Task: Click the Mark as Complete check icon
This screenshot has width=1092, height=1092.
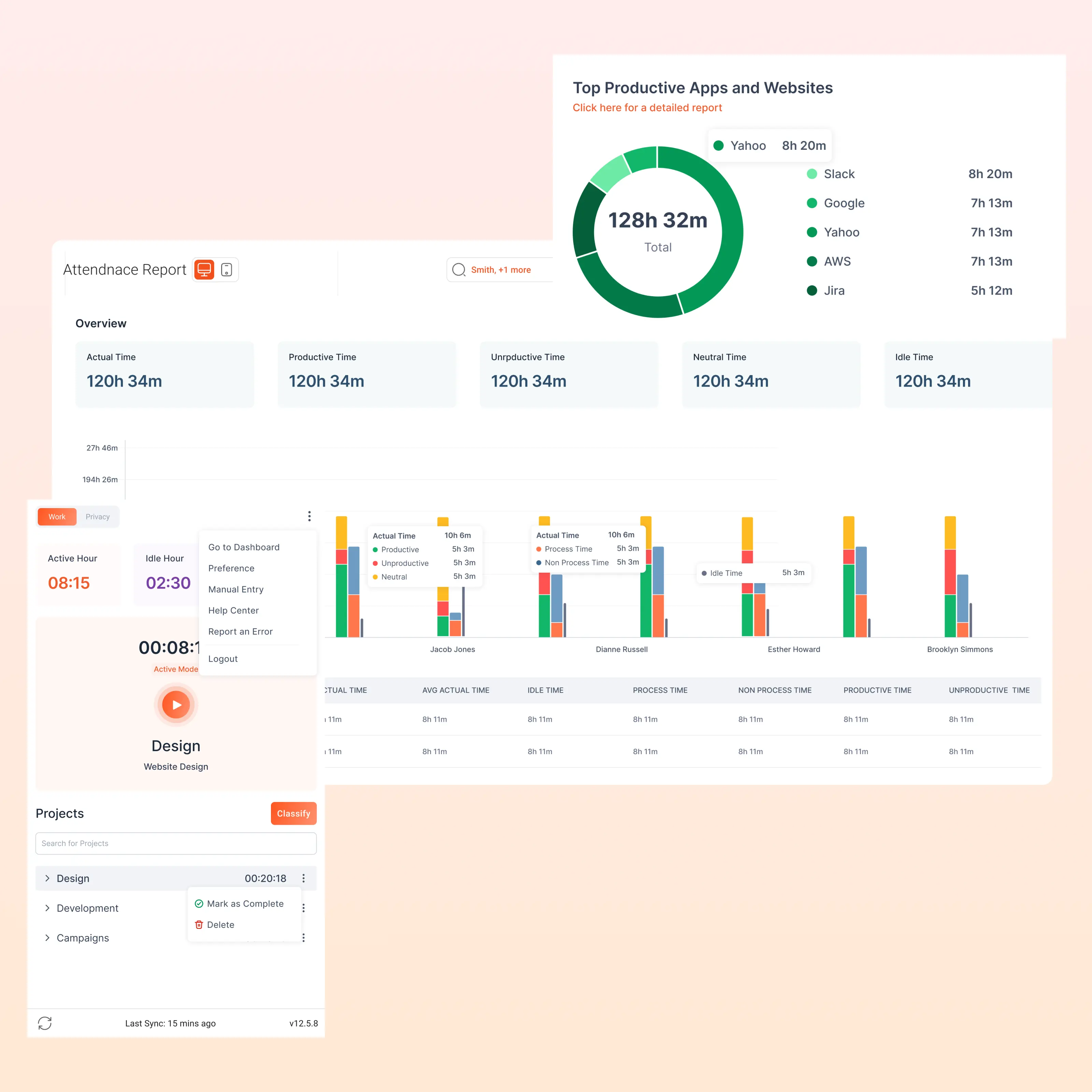Action: click(199, 904)
